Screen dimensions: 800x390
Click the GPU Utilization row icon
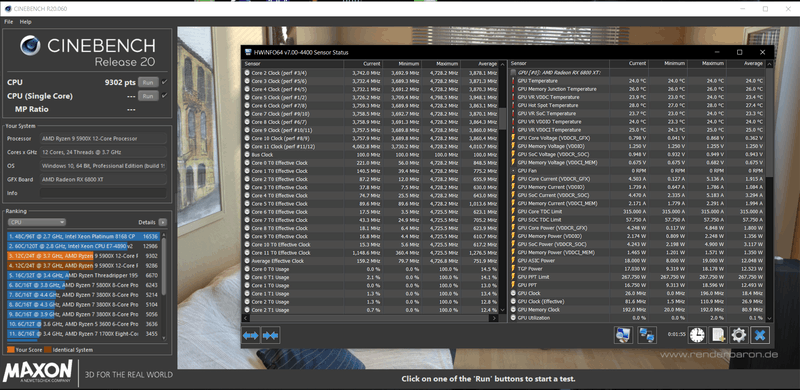point(513,318)
